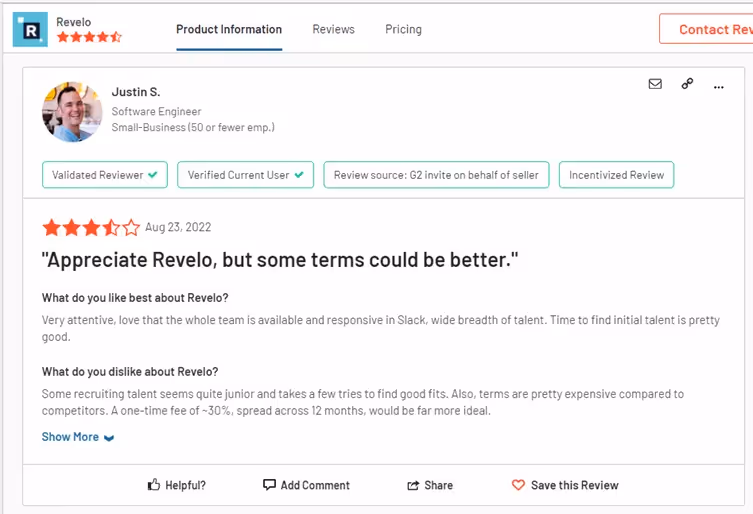Open the Pricing tab
Screen dimensions: 753x514
tap(403, 29)
